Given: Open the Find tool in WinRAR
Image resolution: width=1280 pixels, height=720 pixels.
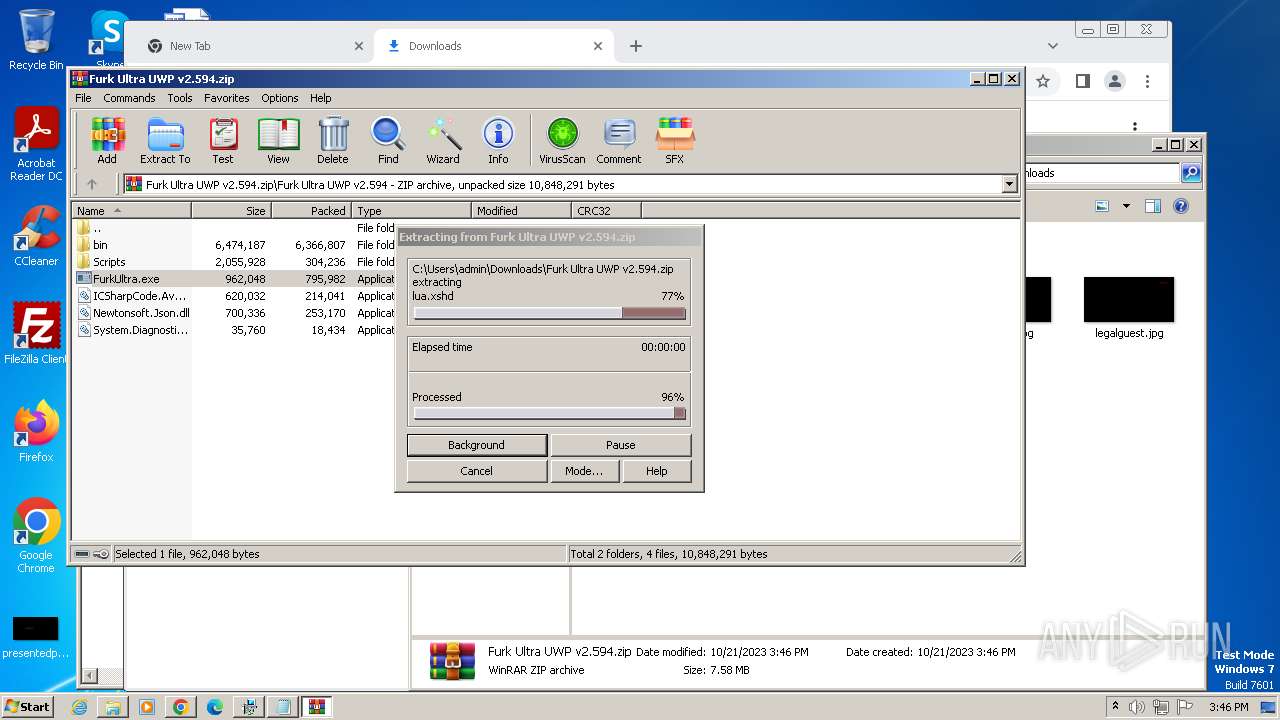Looking at the screenshot, I should (388, 141).
